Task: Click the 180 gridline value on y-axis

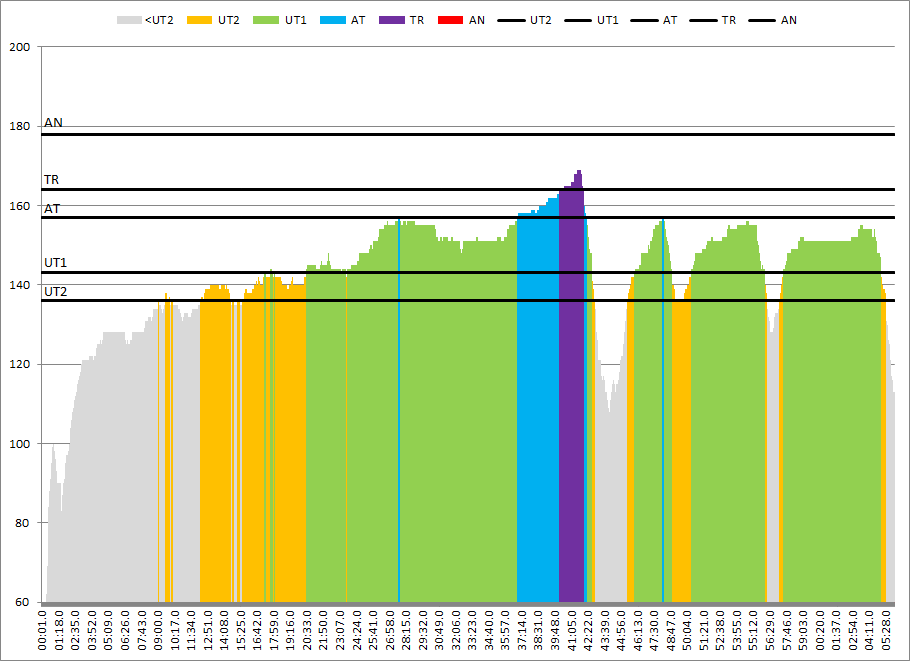Action: (20, 126)
